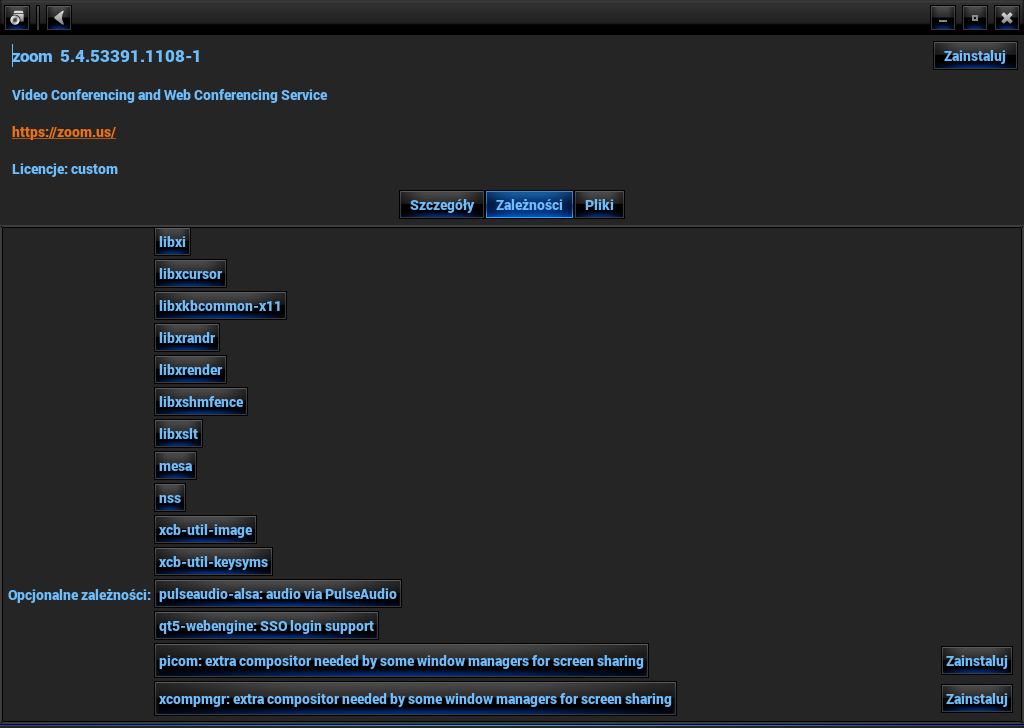This screenshot has width=1024, height=728.
Task: Switch to the Szczegóły tab
Action: [441, 205]
